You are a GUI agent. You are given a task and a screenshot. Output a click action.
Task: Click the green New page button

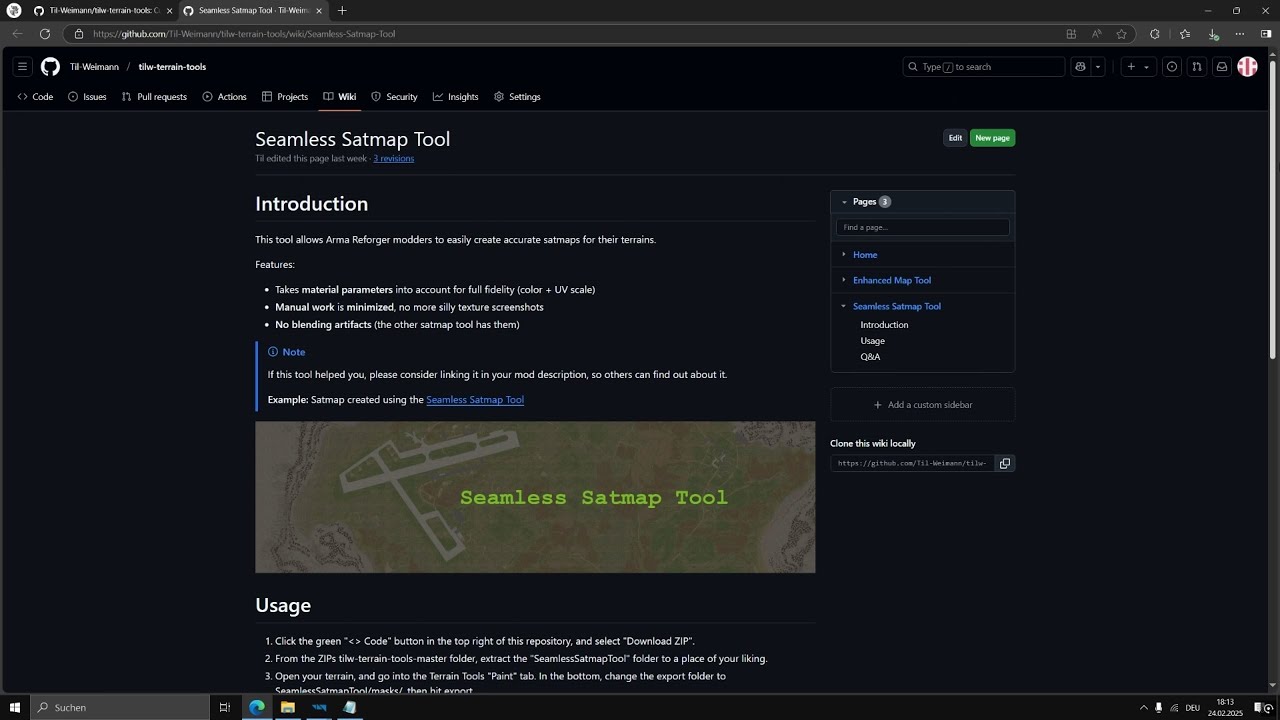pyautogui.click(x=992, y=138)
